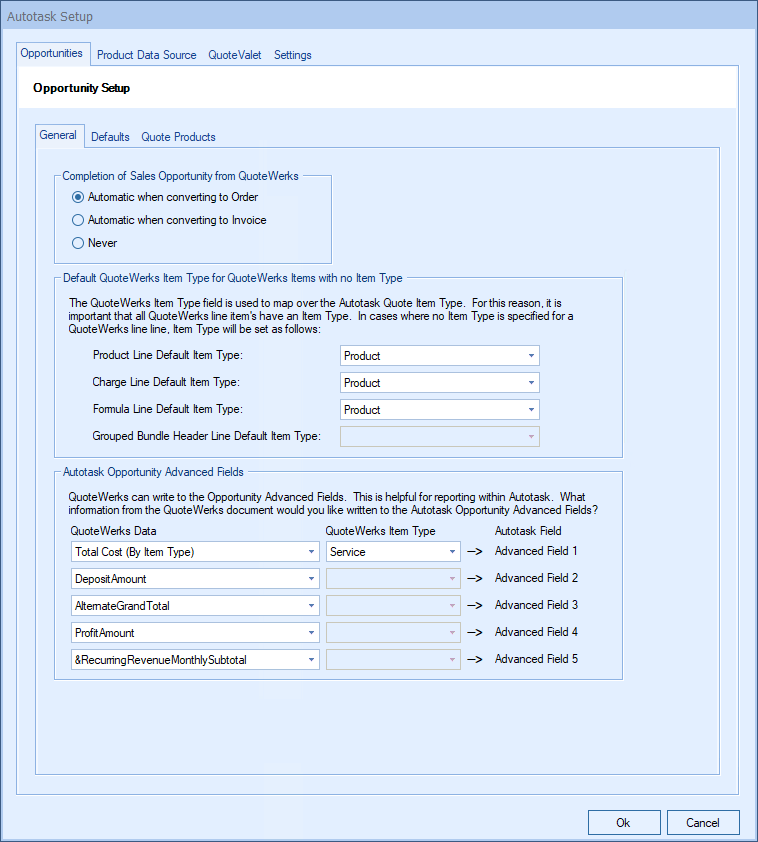This screenshot has height=842, width=758.
Task: Go to the Settings tab
Action: 293,55
